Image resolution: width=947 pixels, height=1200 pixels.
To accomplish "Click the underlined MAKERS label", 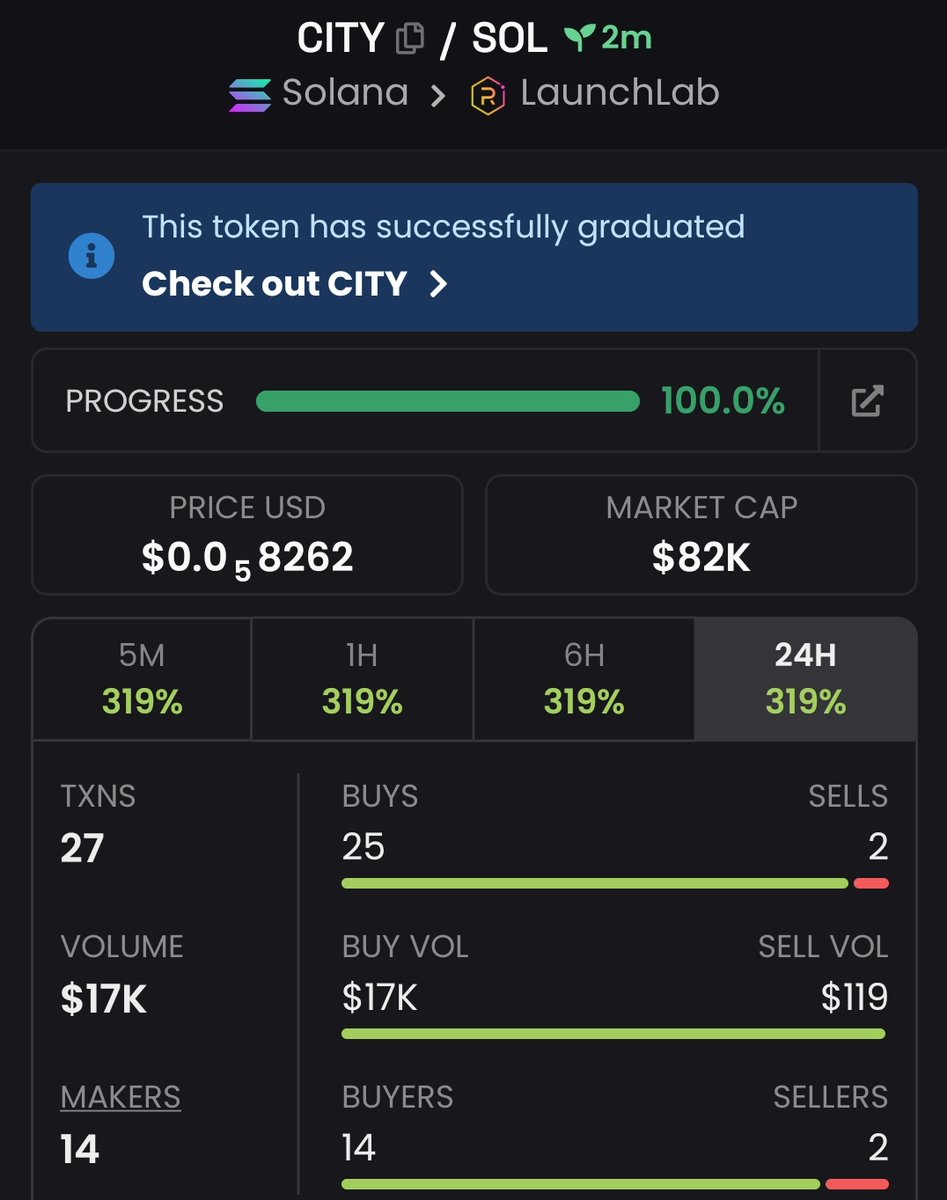I will click(120, 1097).
